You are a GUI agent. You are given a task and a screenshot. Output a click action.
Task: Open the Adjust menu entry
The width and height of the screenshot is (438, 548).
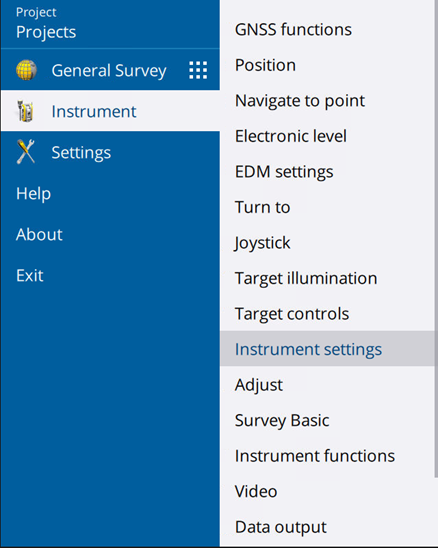point(259,385)
